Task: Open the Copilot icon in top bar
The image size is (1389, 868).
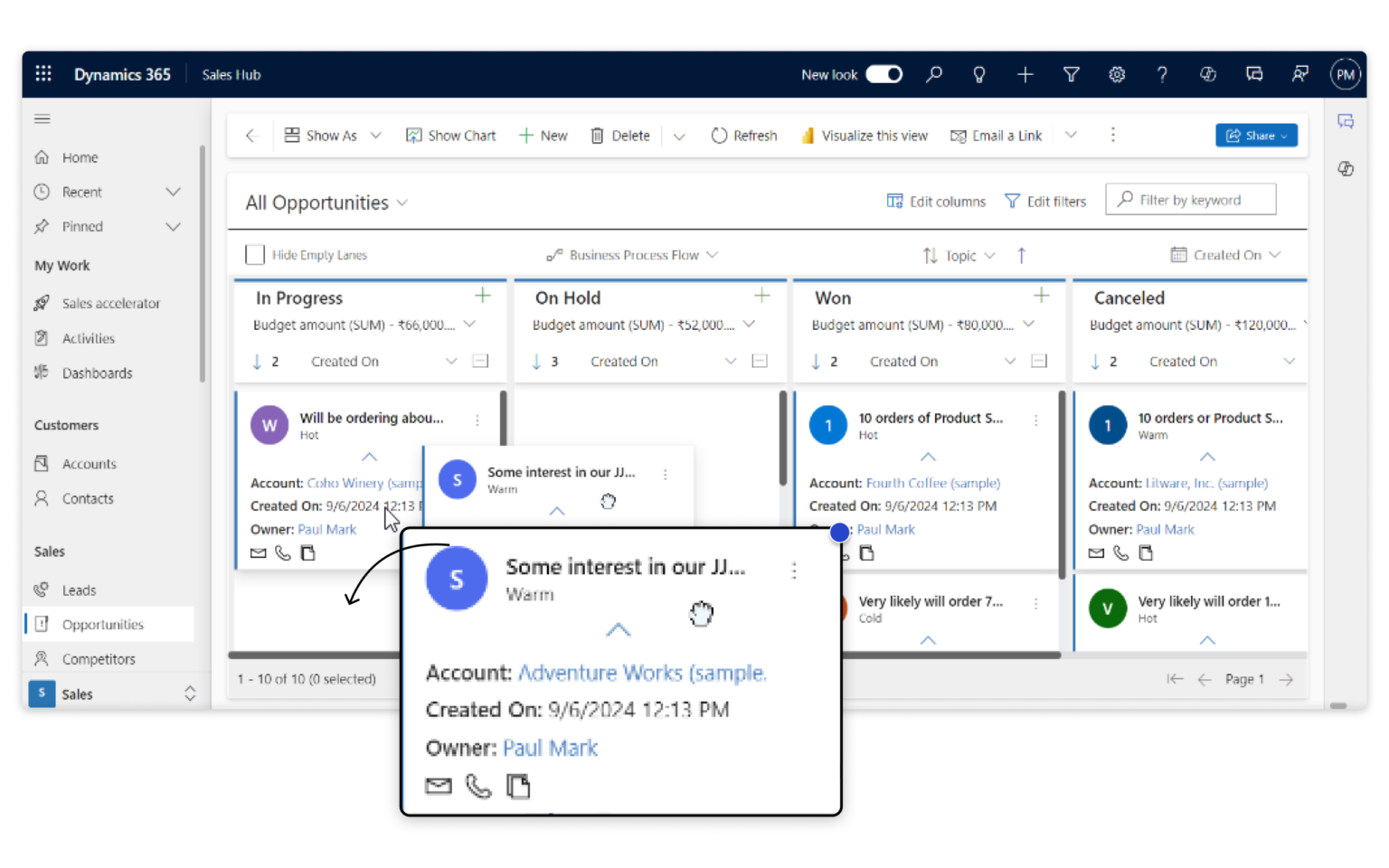Action: [x=1208, y=75]
